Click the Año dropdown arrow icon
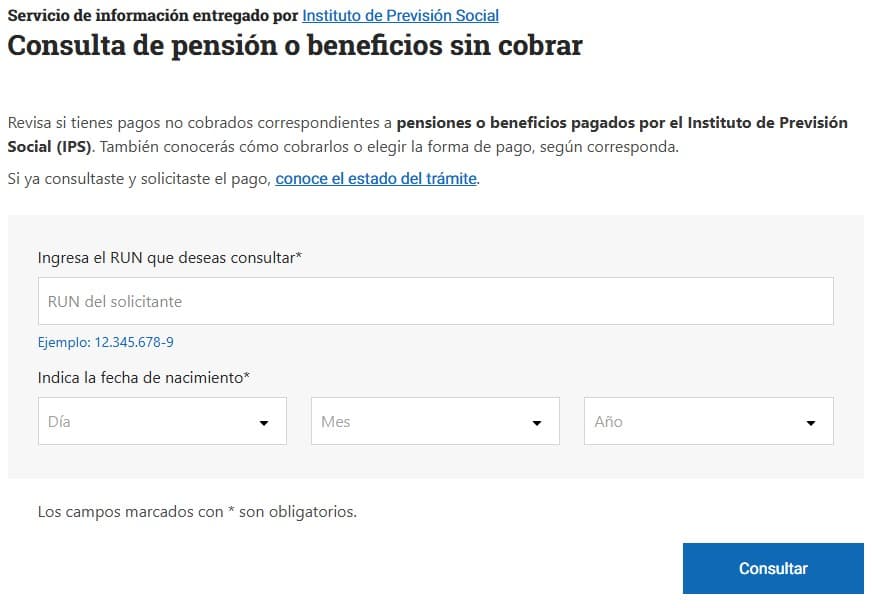The width and height of the screenshot is (872, 608). [811, 423]
